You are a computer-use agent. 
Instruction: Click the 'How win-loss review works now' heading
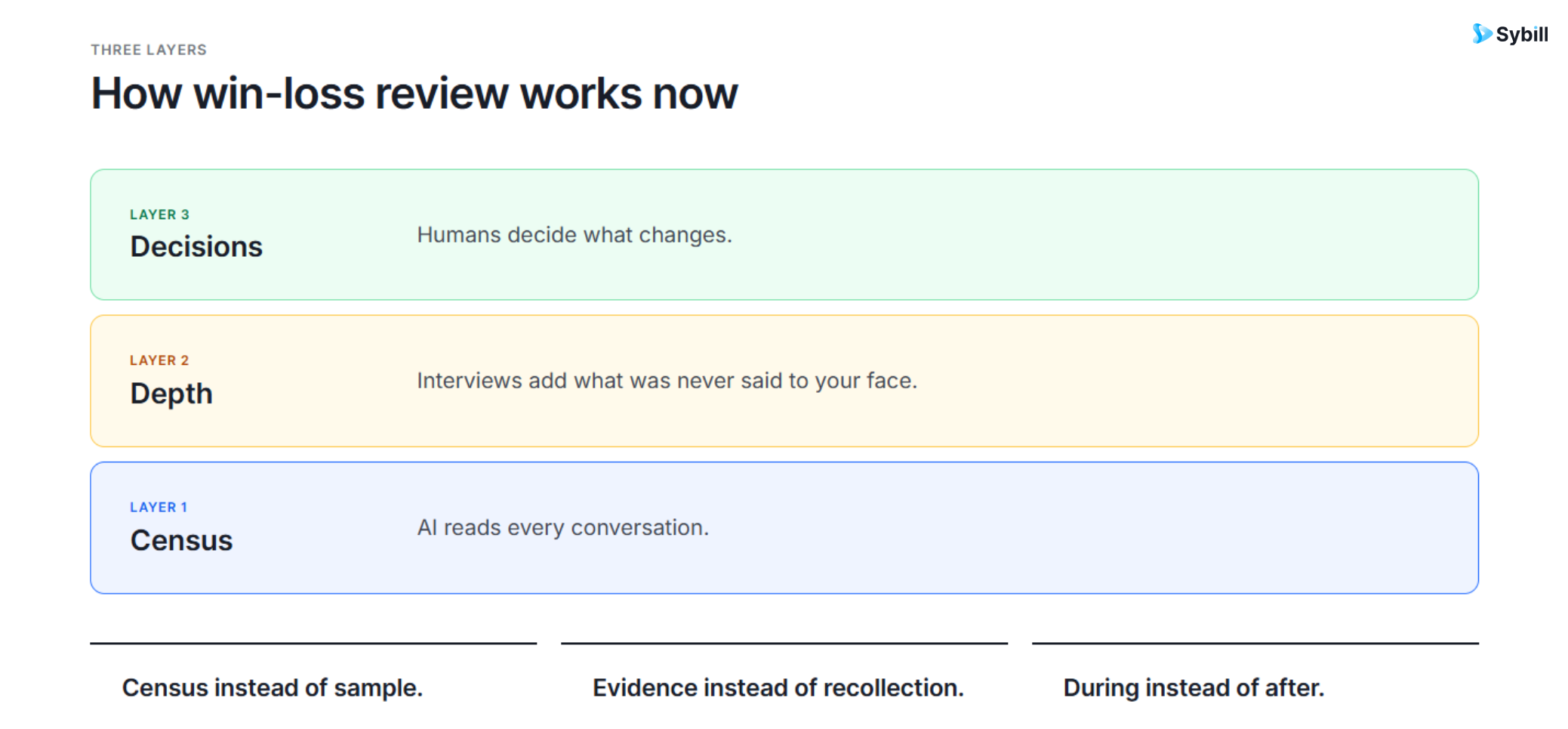(414, 94)
